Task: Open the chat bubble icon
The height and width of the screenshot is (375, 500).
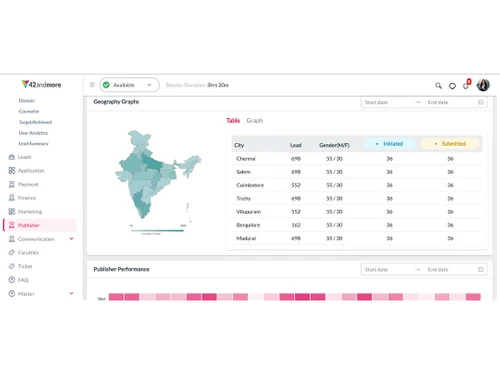Action: pyautogui.click(x=452, y=86)
